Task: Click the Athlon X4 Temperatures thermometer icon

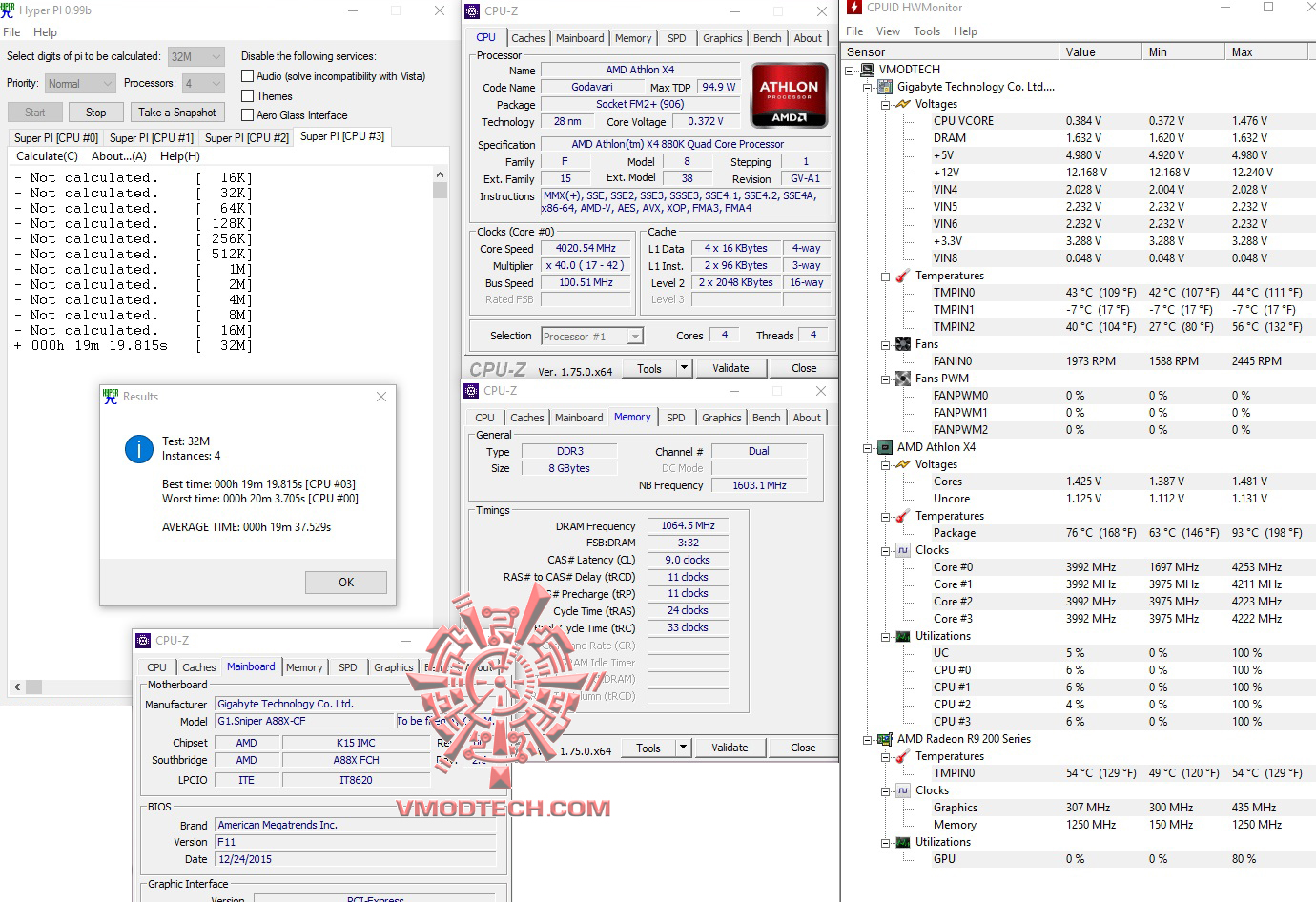Action: coord(903,516)
